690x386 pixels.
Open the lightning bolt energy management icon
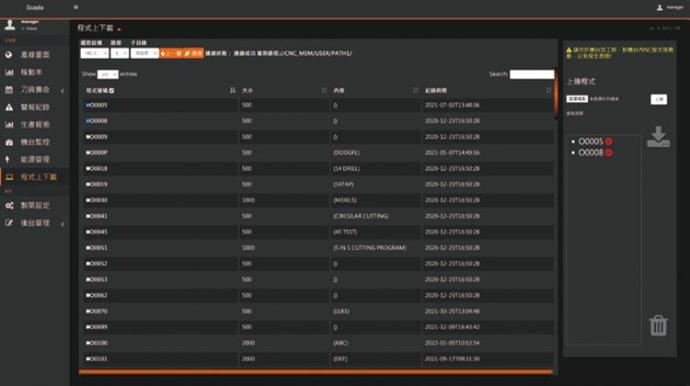tap(7, 159)
